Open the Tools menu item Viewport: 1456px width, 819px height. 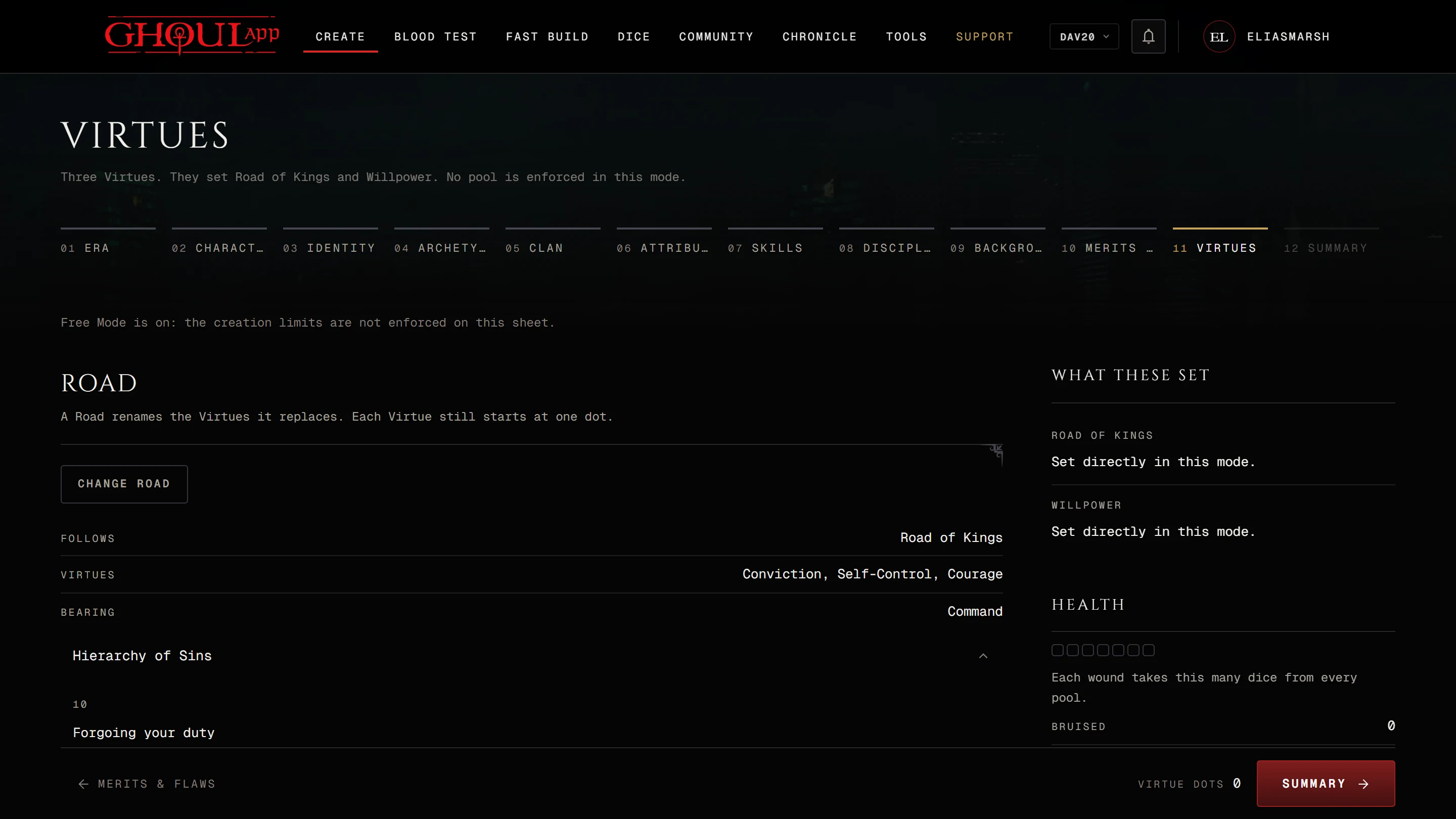coord(906,37)
